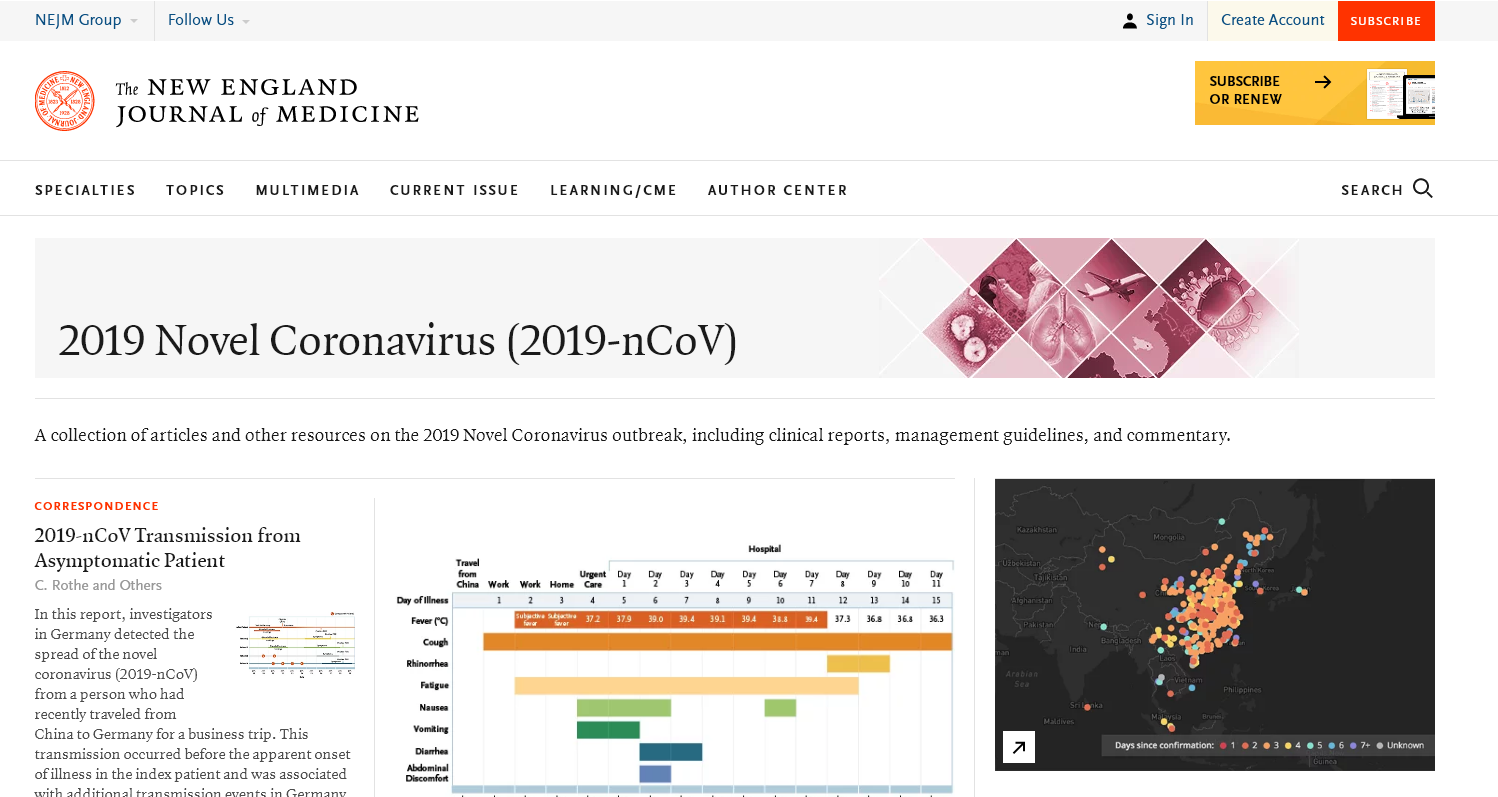Open the search magnifier icon
Image resolution: width=1498 pixels, height=797 pixels.
pyautogui.click(x=1423, y=188)
